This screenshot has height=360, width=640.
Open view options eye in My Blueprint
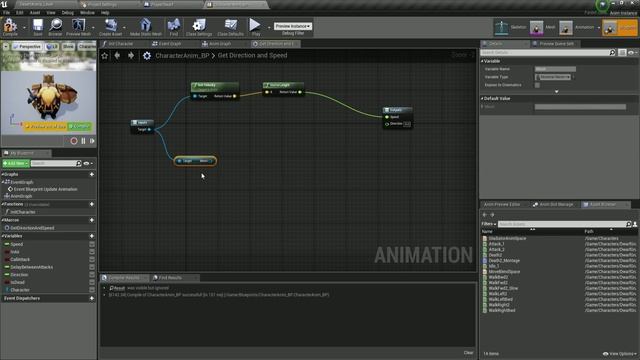click(x=88, y=163)
